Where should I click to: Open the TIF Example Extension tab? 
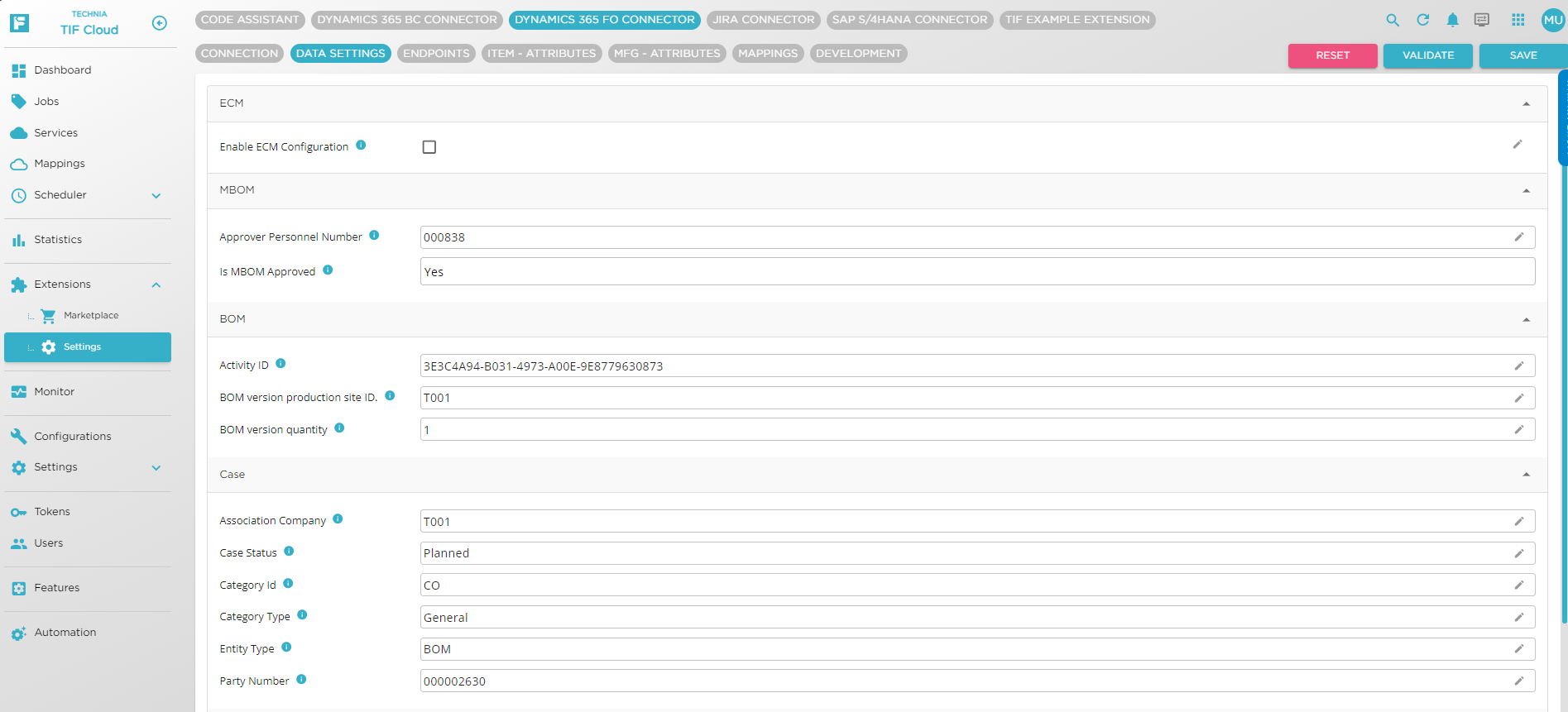pyautogui.click(x=1077, y=20)
